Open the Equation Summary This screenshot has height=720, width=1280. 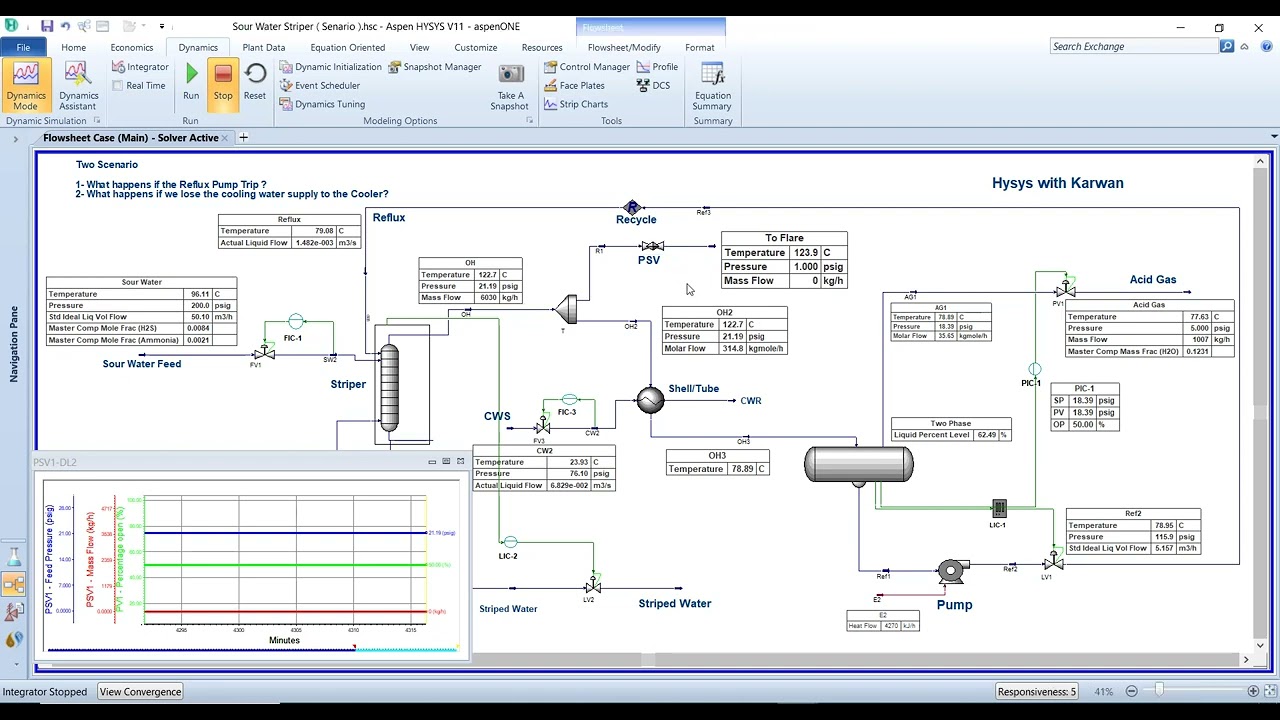[712, 85]
